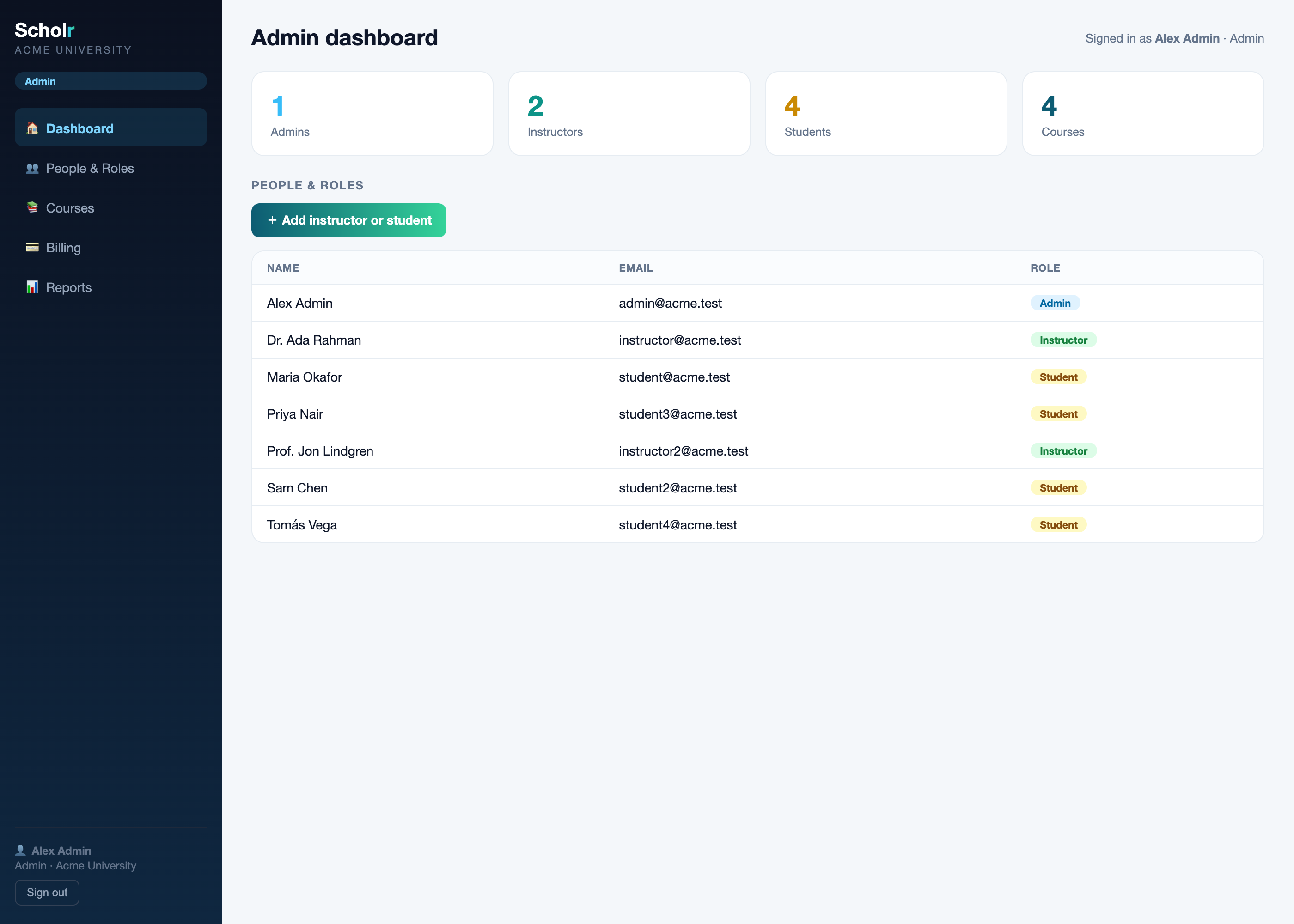The height and width of the screenshot is (924, 1294).
Task: Open the Reports page
Action: click(x=110, y=287)
